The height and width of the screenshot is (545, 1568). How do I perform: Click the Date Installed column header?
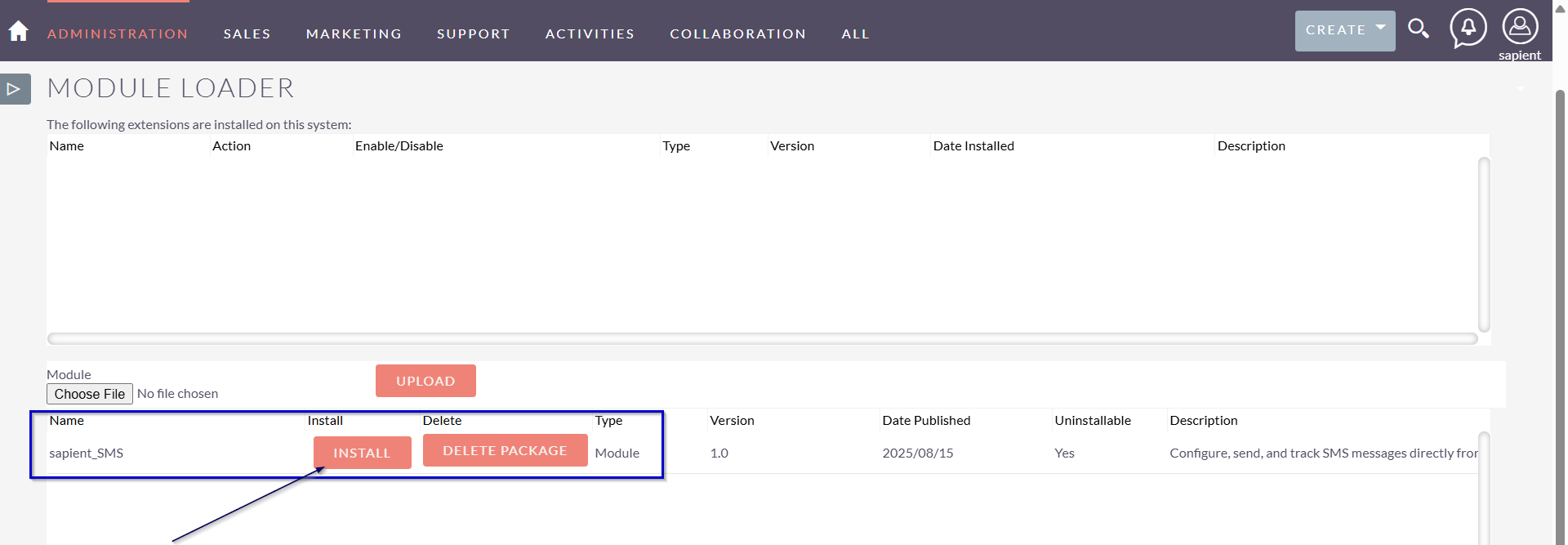pos(973,146)
